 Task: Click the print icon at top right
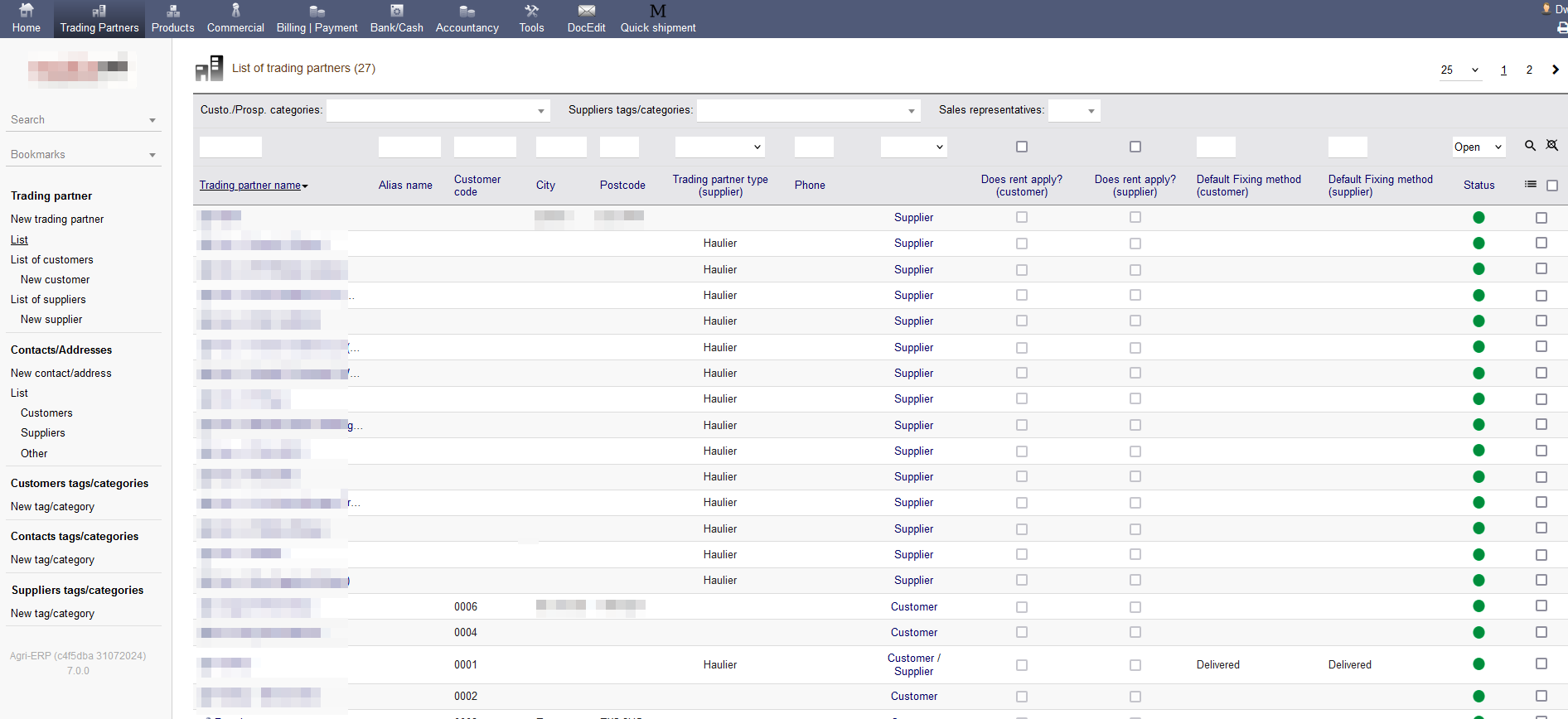[x=1562, y=28]
